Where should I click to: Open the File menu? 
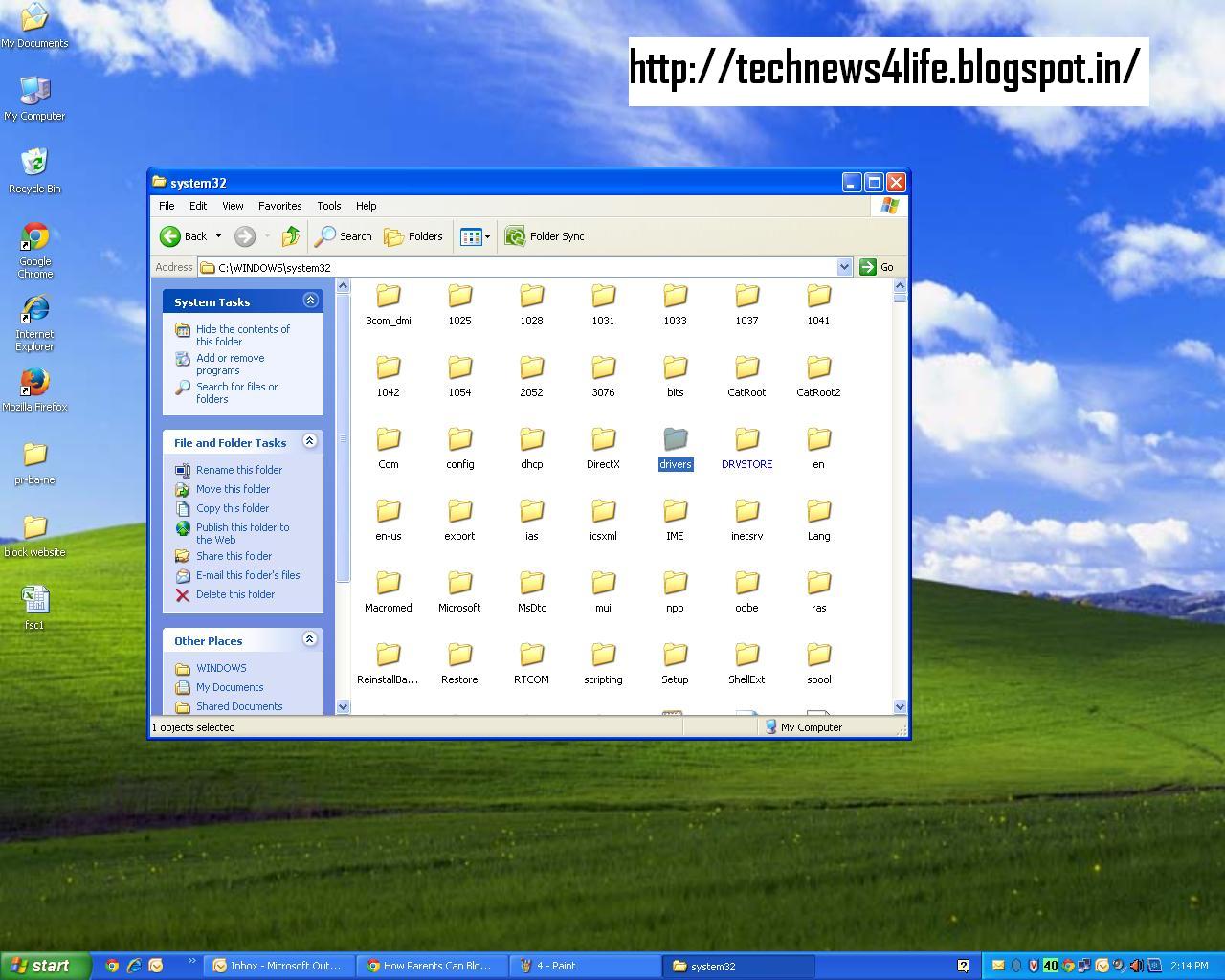[x=167, y=206]
